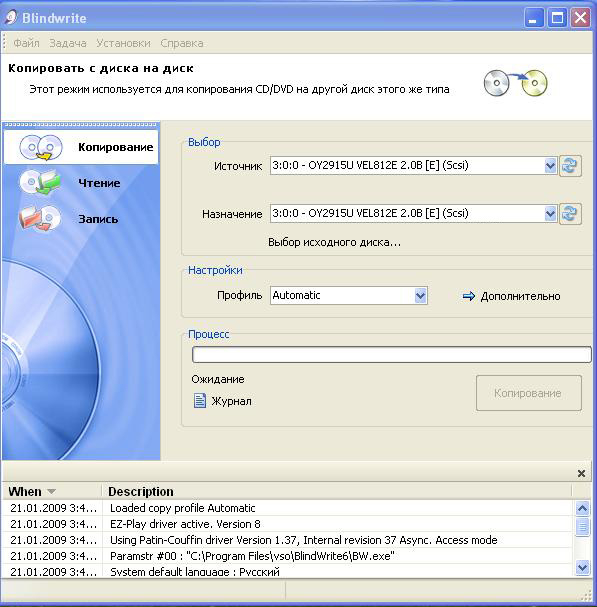Select the Копирование mode icon in sidebar
Screen dimensions: 597x607
pos(41,147)
